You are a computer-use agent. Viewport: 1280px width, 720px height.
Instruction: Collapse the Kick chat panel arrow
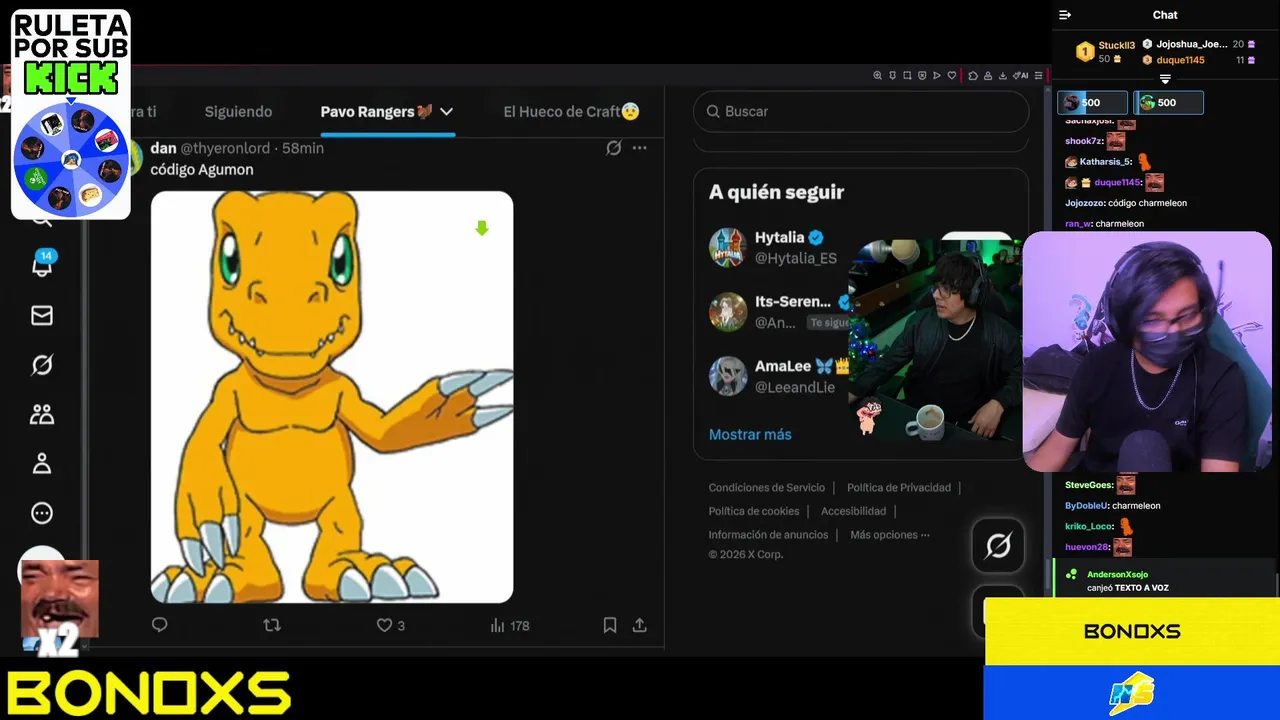[1065, 15]
